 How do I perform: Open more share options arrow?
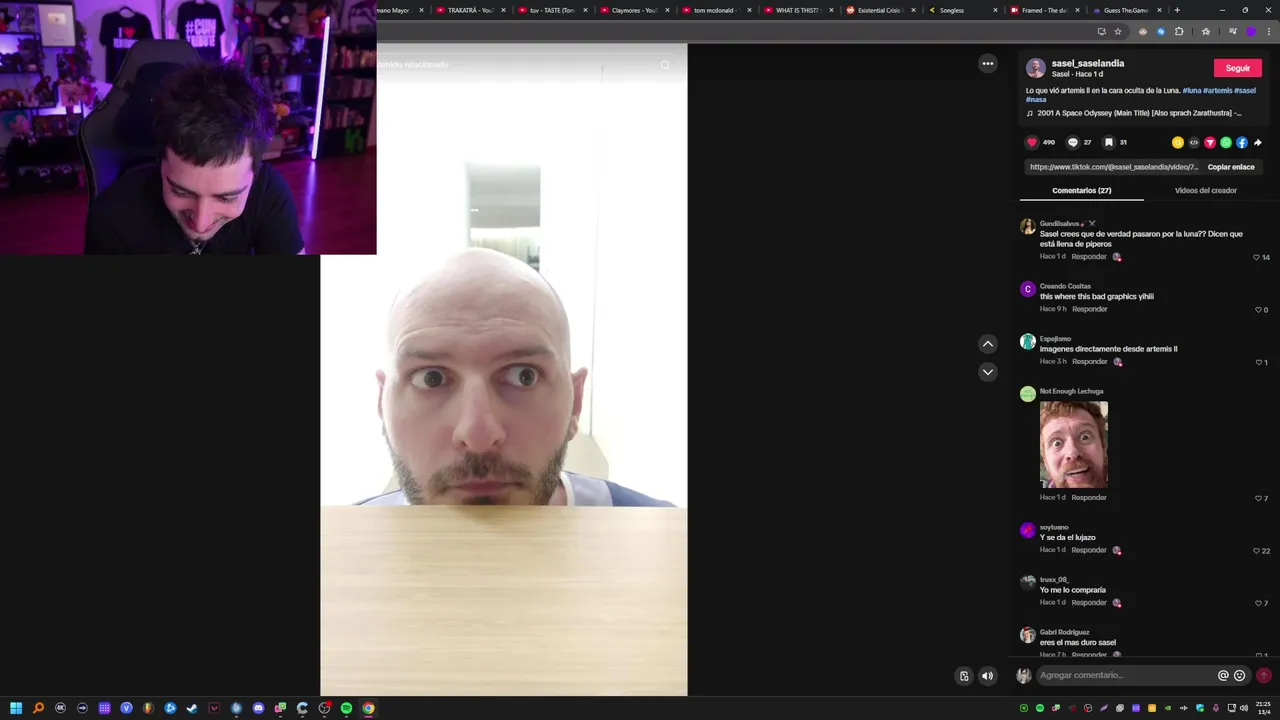(x=1258, y=142)
